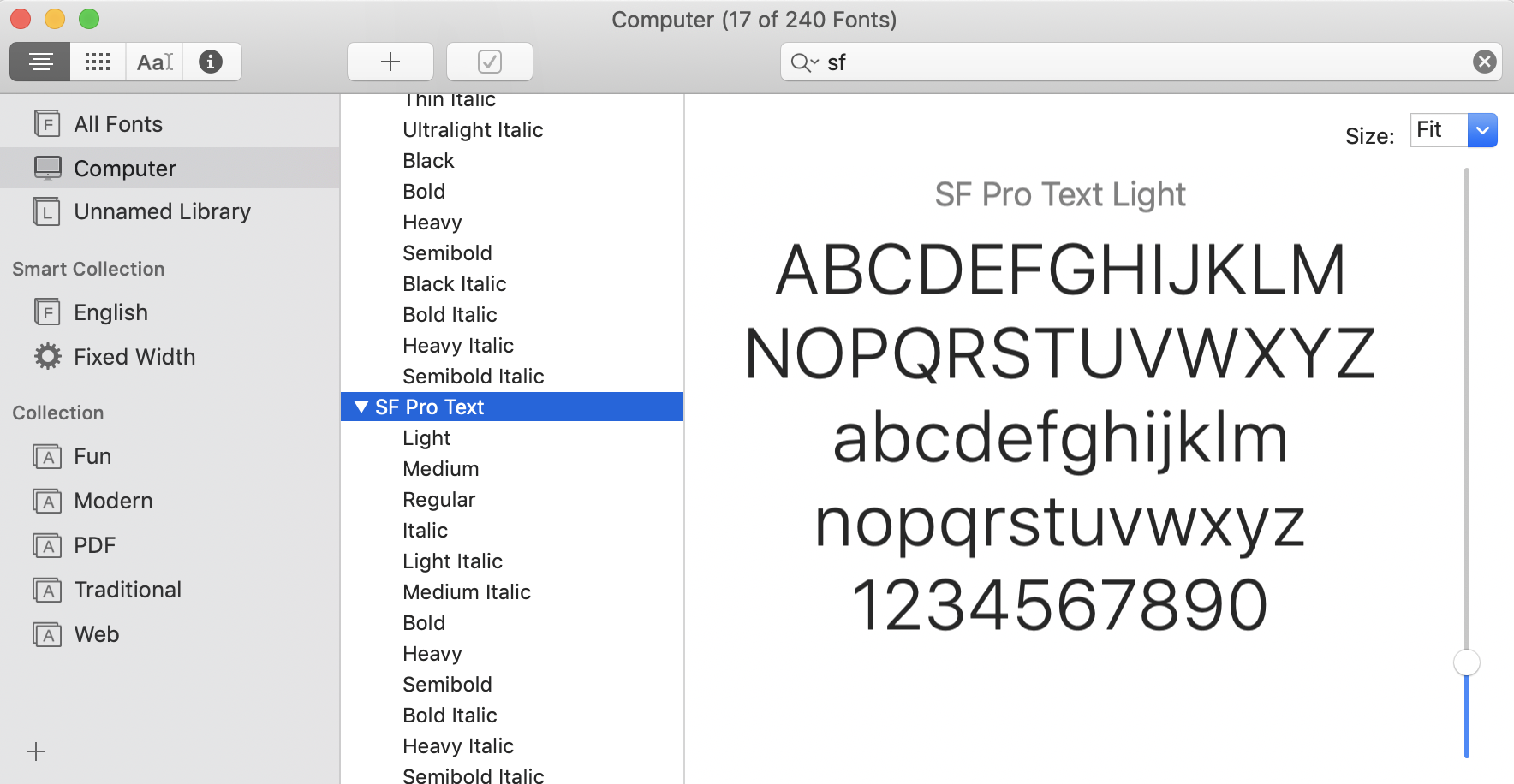Viewport: 1514px width, 784px height.
Task: Toggle the enable/disable font checkmark button
Action: point(490,62)
